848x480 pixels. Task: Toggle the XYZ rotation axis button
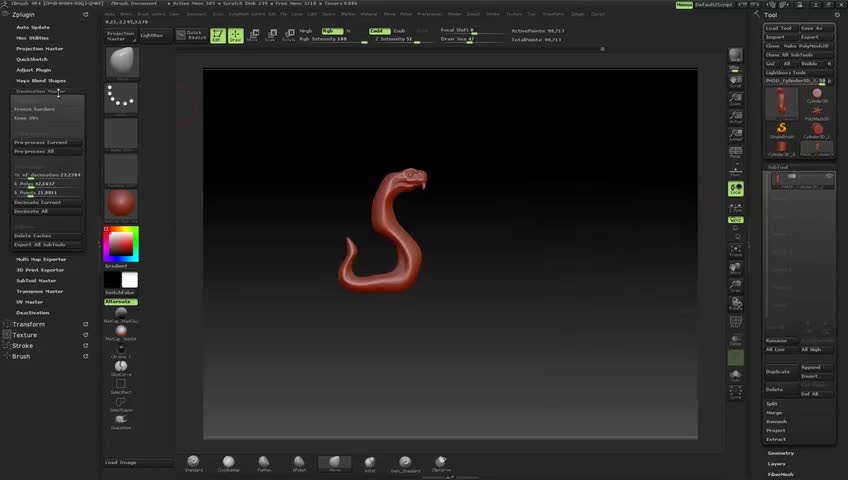click(x=736, y=220)
